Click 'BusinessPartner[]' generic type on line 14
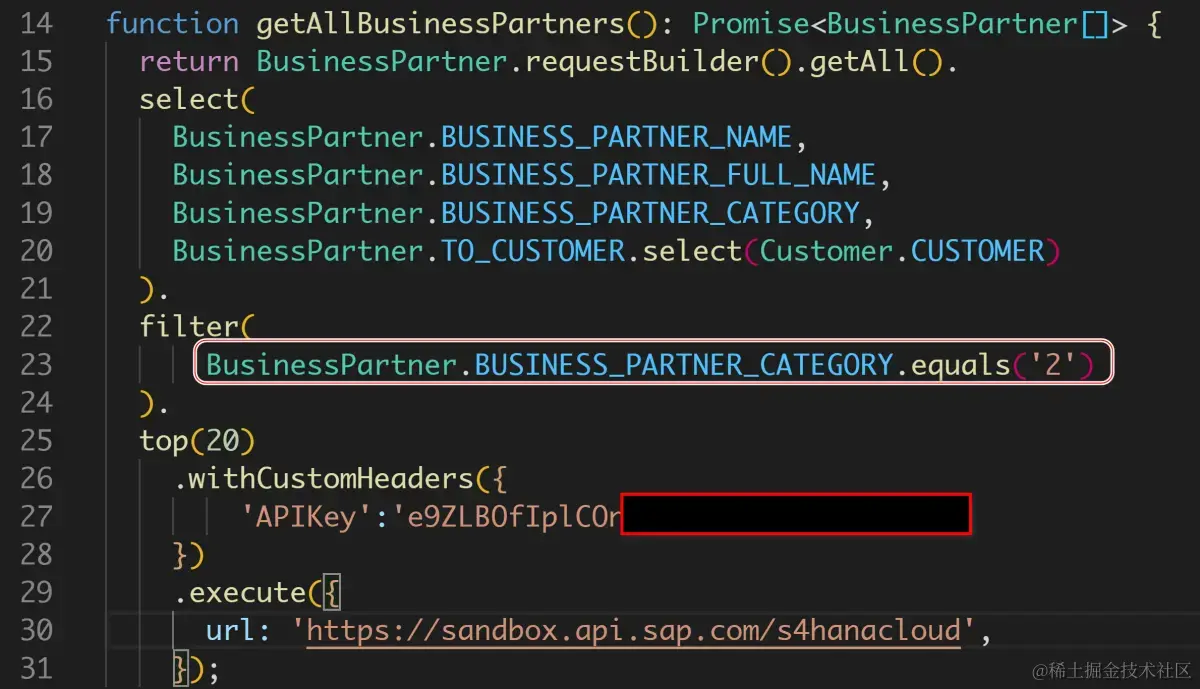Image resolution: width=1200 pixels, height=689 pixels. (968, 24)
